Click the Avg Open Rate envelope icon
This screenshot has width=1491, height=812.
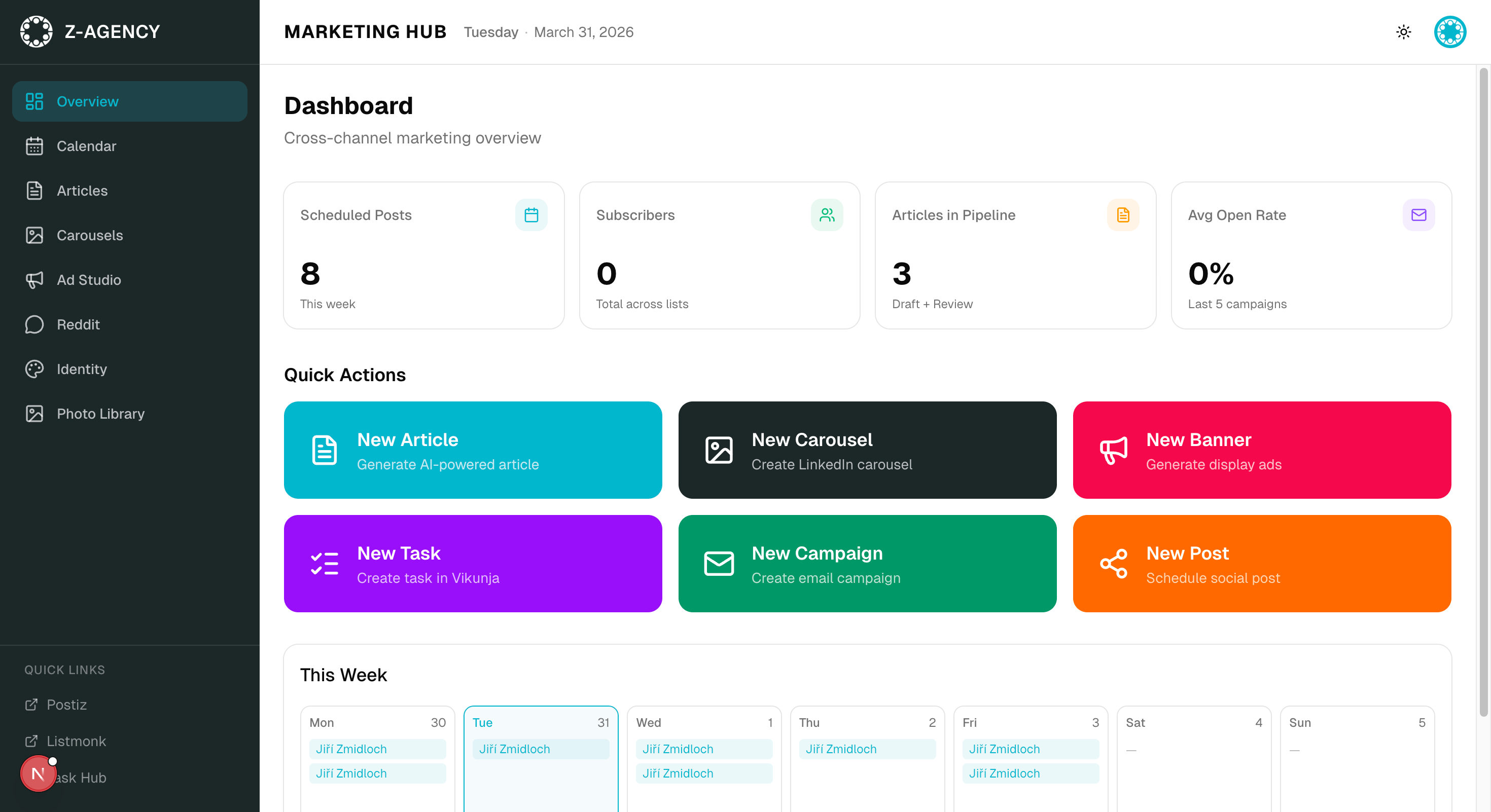click(1418, 214)
